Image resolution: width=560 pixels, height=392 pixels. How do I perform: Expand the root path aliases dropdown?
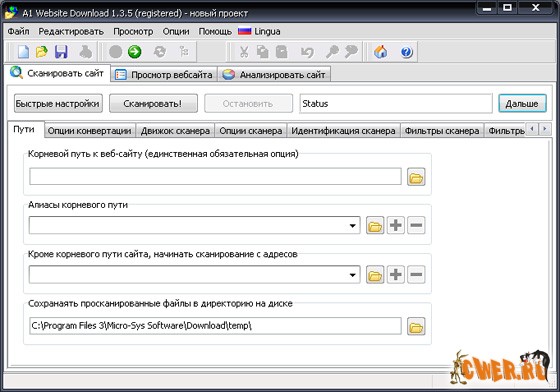352,225
